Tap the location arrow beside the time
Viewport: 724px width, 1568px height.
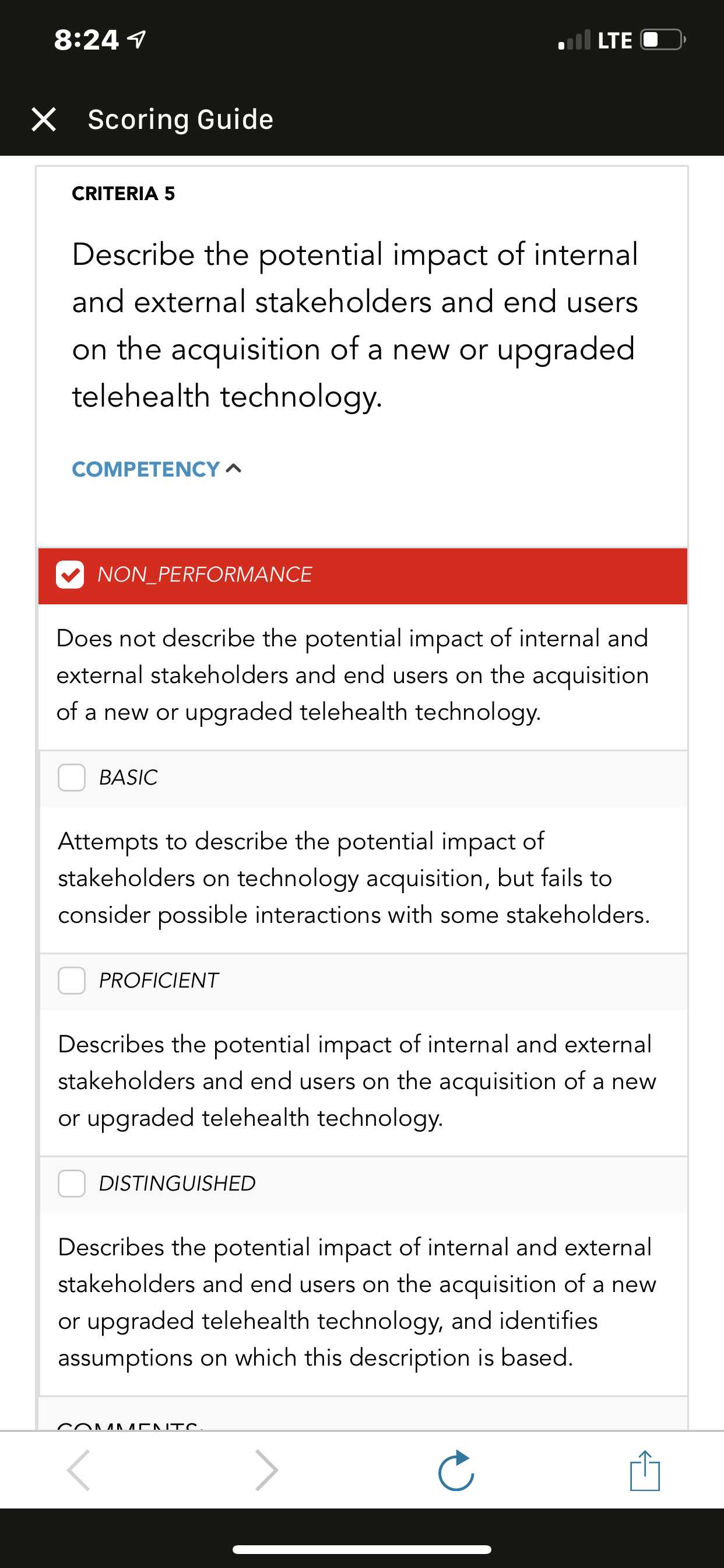pos(137,40)
